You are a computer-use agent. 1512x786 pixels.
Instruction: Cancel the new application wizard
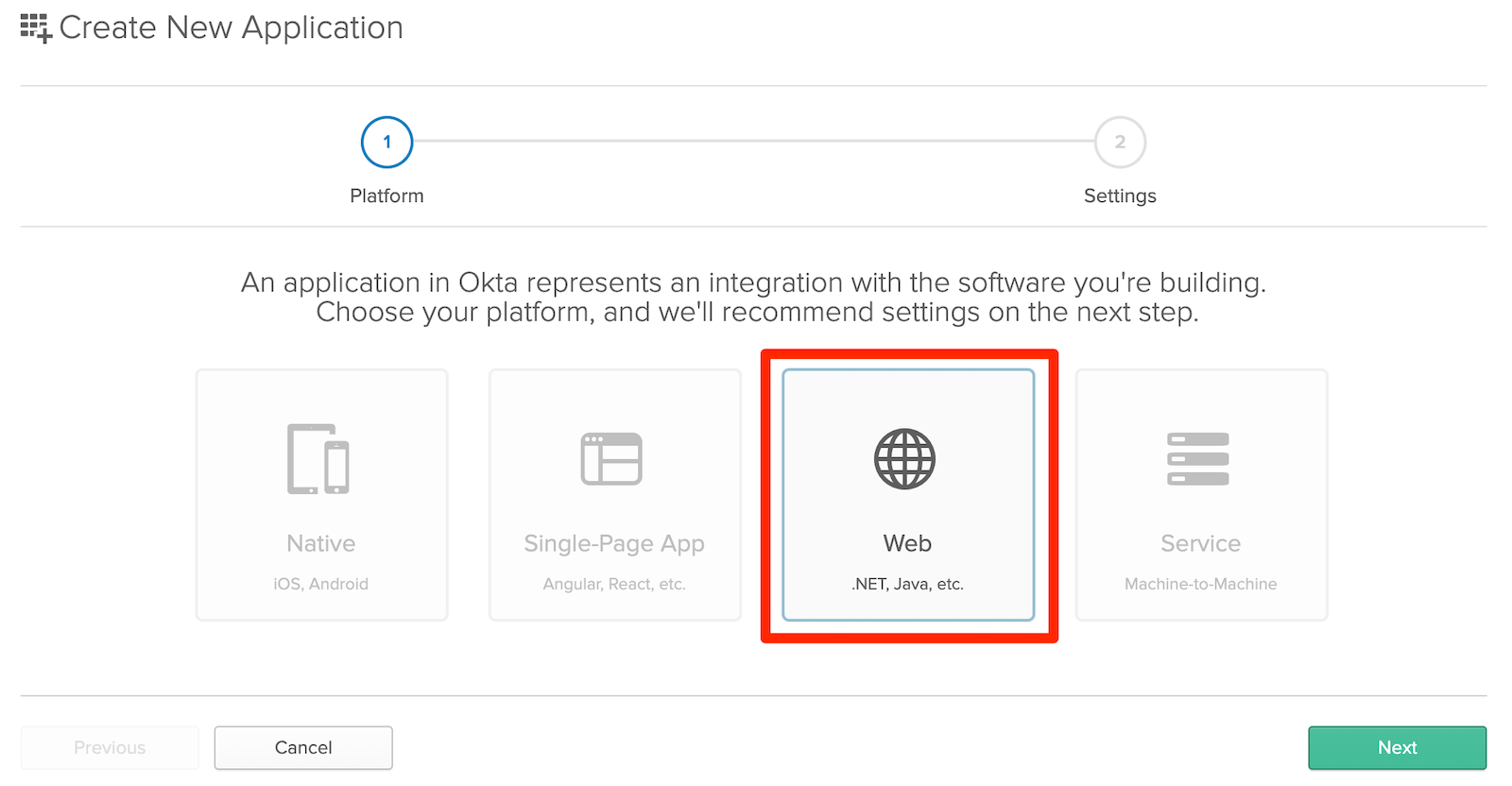point(303,747)
